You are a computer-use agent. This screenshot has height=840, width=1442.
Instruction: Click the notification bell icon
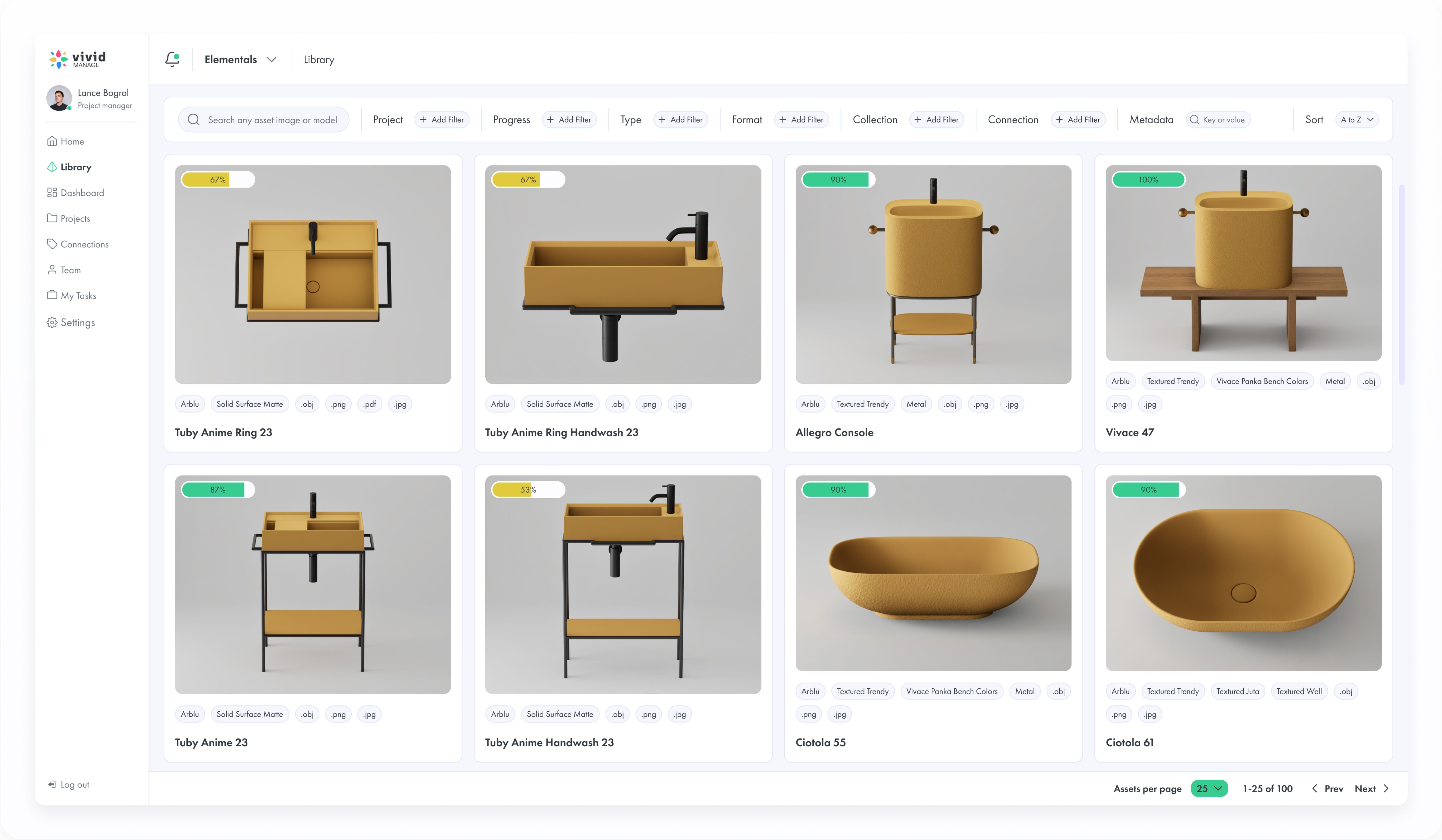tap(172, 59)
